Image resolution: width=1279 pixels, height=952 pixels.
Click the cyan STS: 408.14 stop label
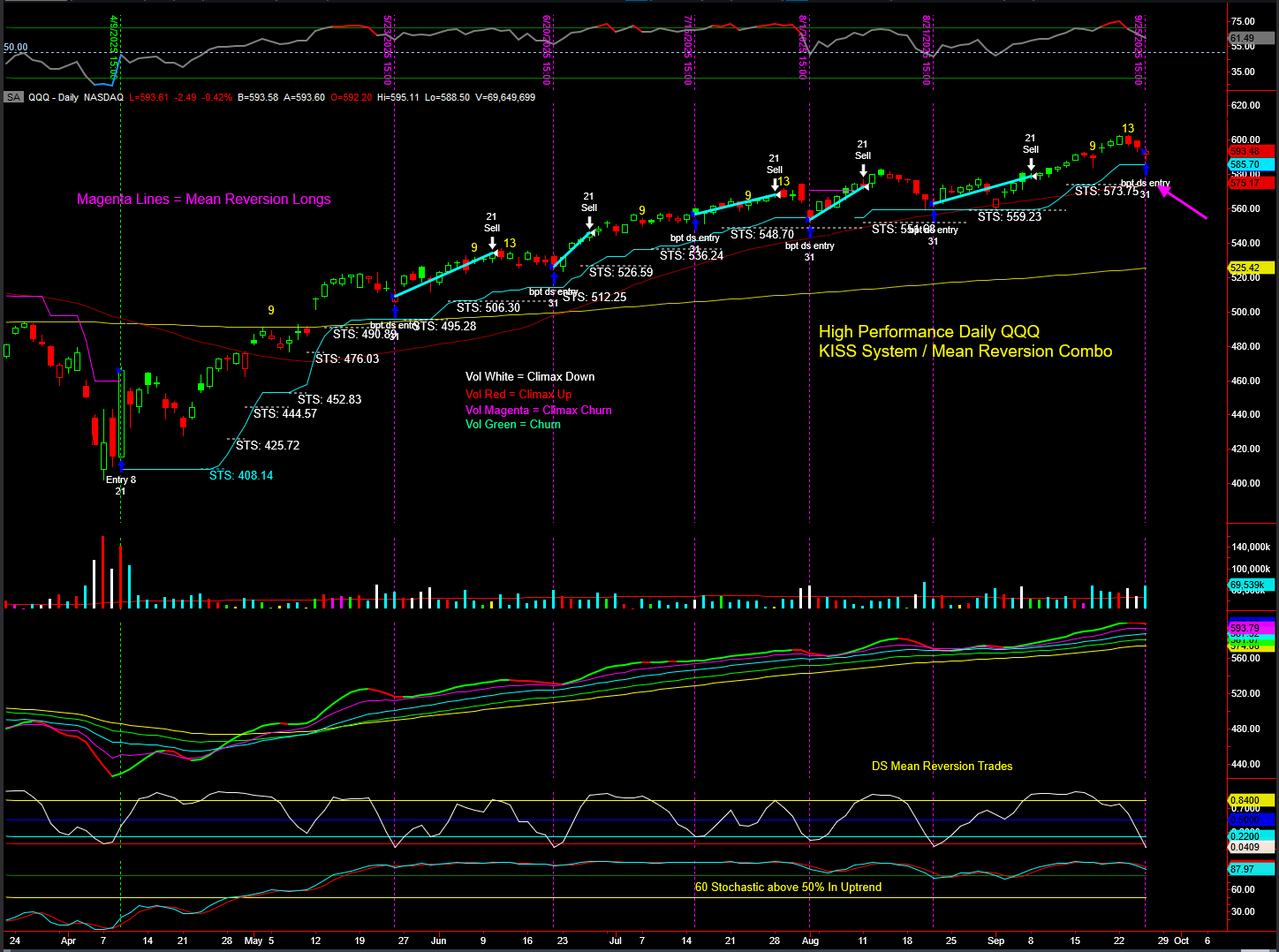pyautogui.click(x=241, y=475)
